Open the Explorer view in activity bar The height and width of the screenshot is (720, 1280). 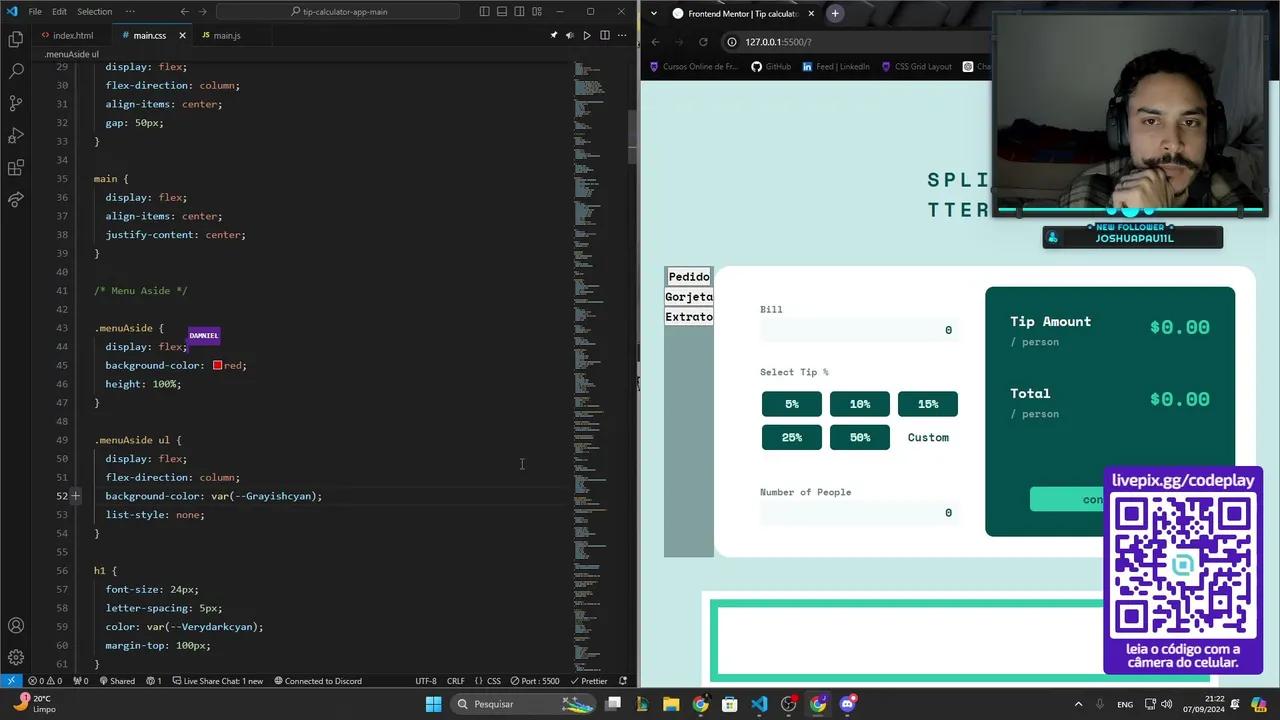(16, 40)
